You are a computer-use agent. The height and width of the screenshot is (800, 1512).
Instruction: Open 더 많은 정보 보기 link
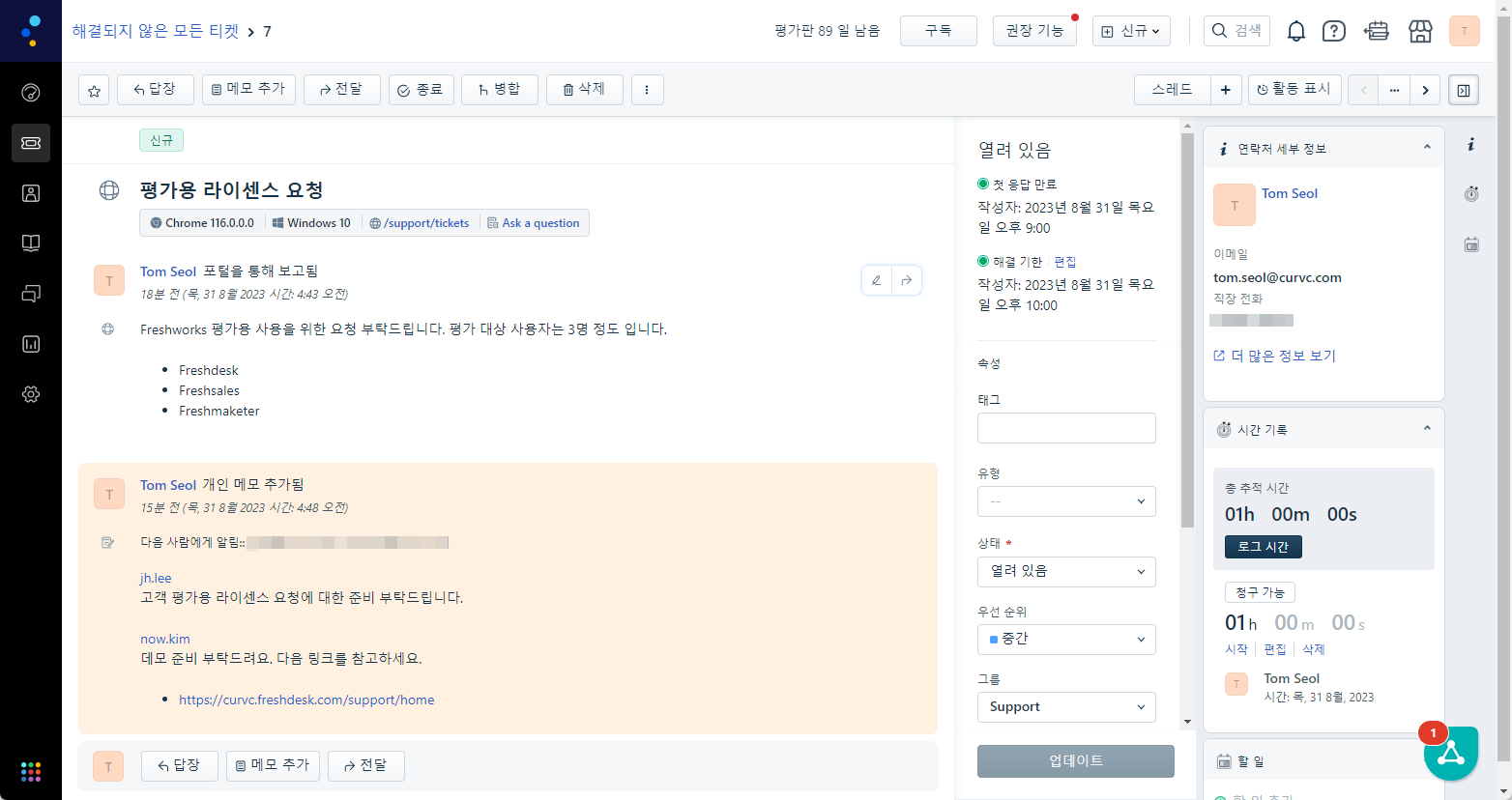coord(1275,356)
